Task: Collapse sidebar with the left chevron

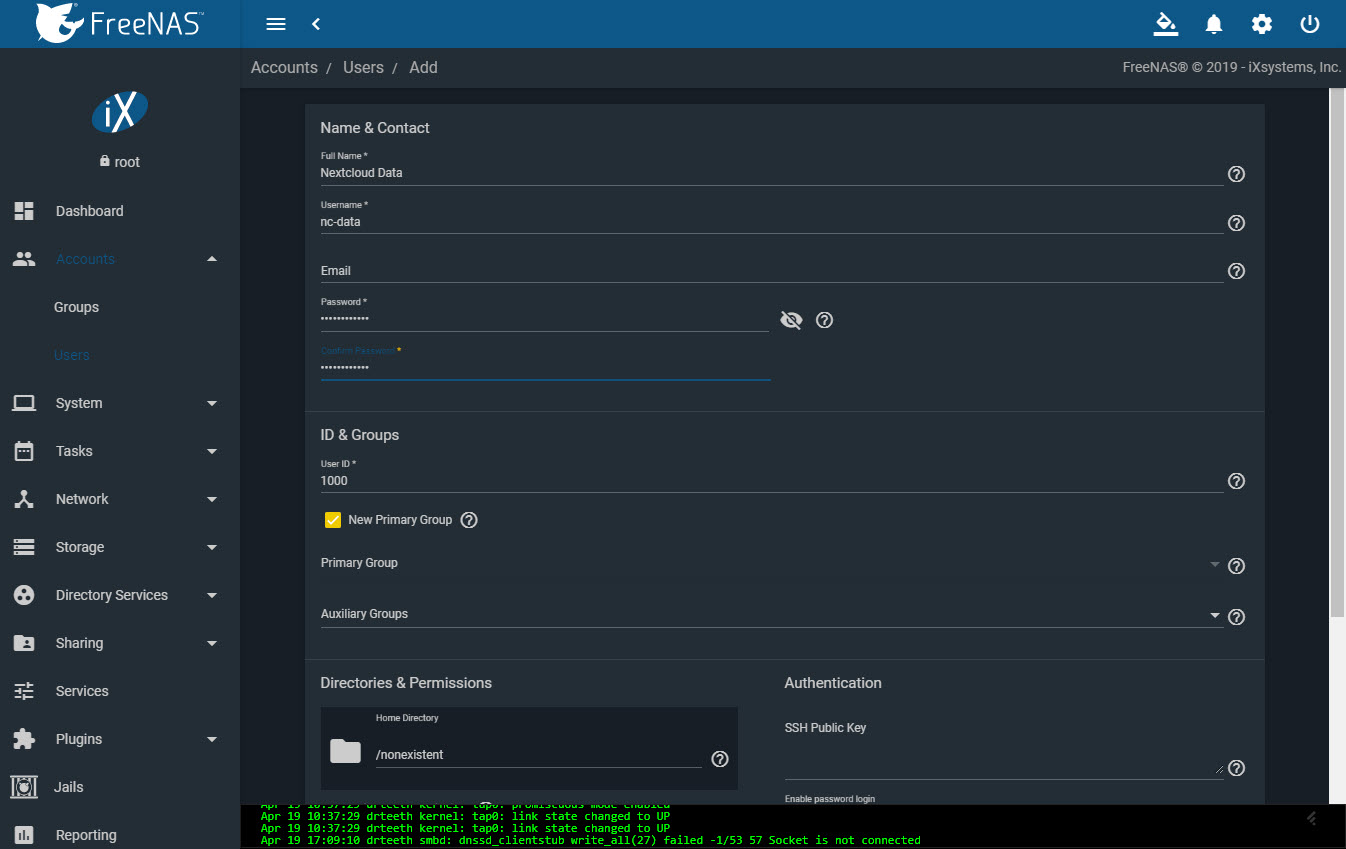Action: pyautogui.click(x=316, y=24)
